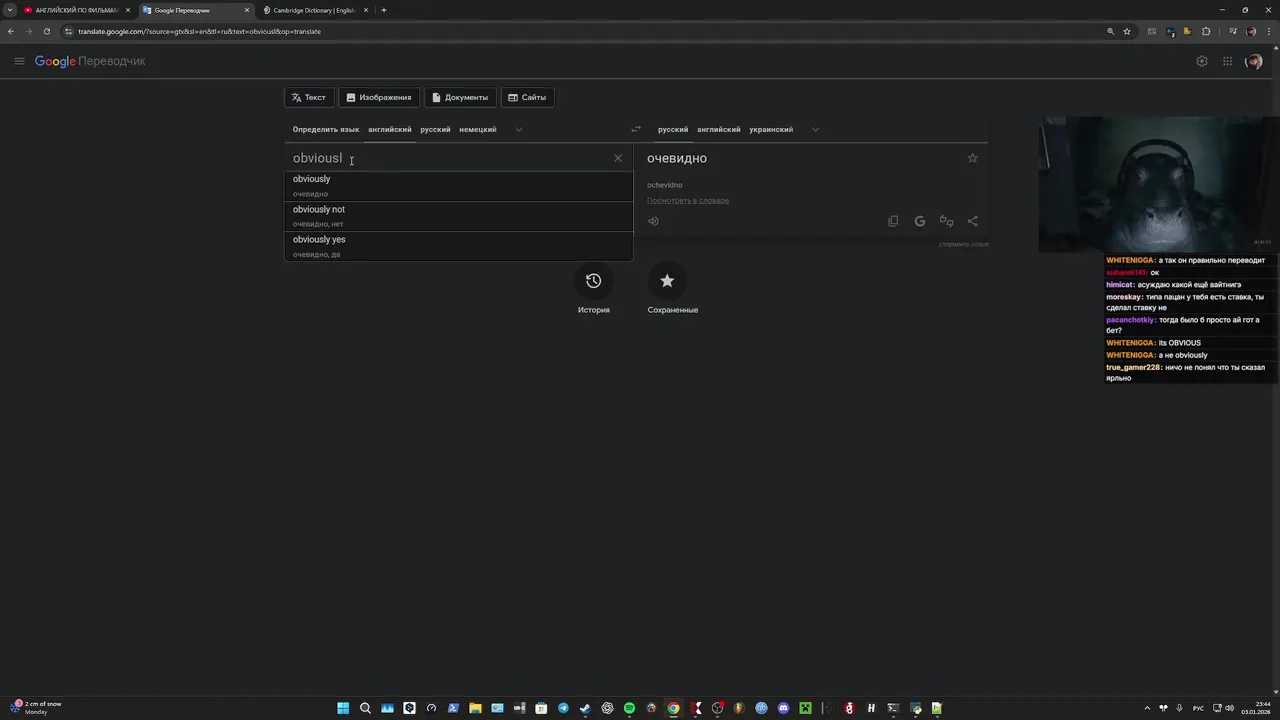
Task: Open the Chrome profile avatar
Action: [x=1251, y=31]
